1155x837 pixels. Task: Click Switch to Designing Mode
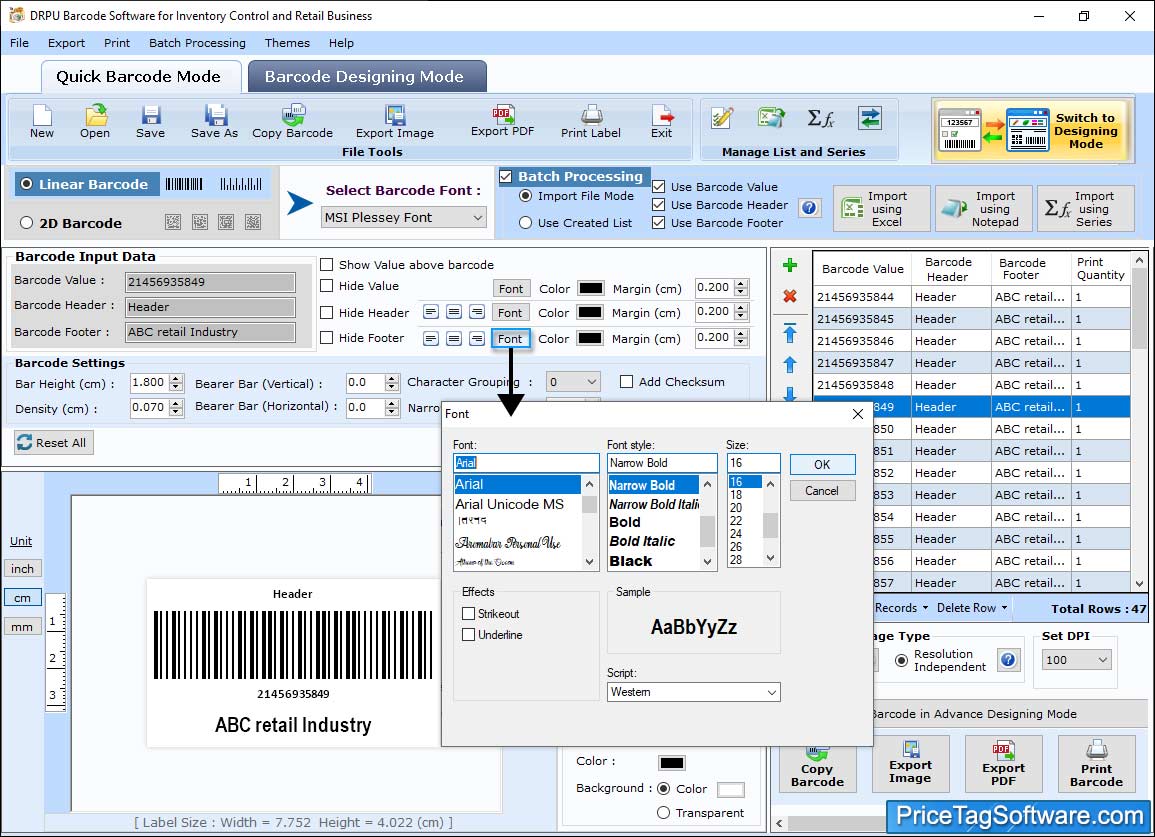pyautogui.click(x=1031, y=131)
